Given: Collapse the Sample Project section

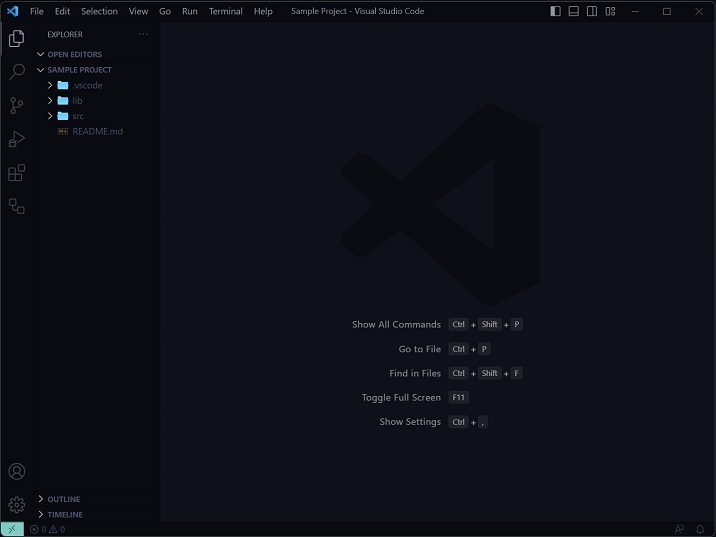Looking at the screenshot, I should (41, 70).
